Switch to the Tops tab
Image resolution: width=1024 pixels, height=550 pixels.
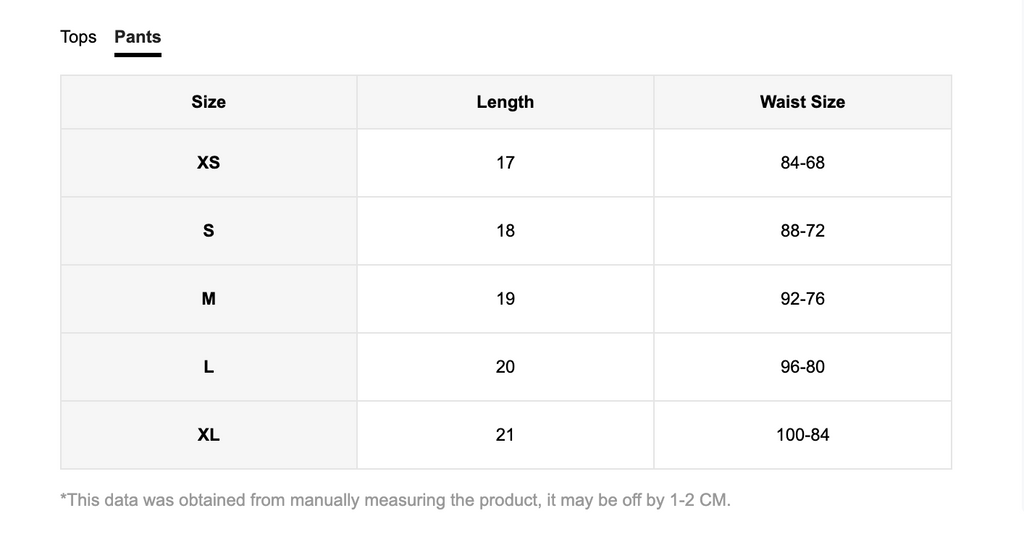78,37
